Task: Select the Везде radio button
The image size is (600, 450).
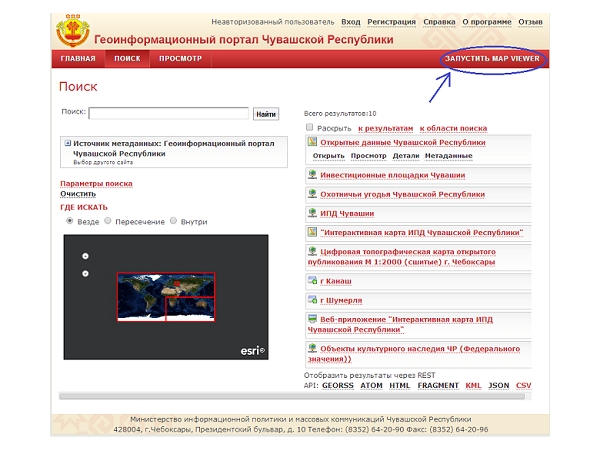Action: [70, 221]
